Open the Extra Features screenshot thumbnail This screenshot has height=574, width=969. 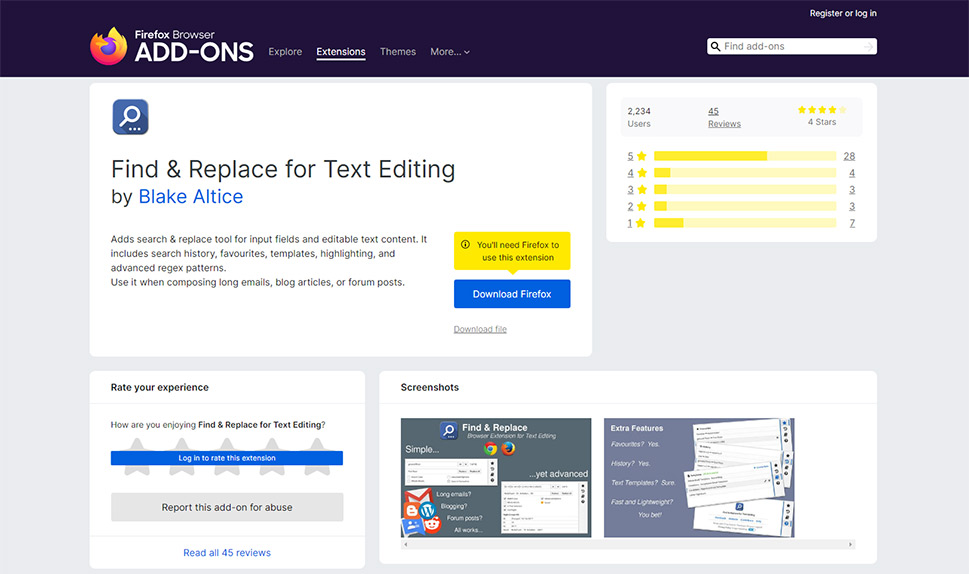pos(699,478)
